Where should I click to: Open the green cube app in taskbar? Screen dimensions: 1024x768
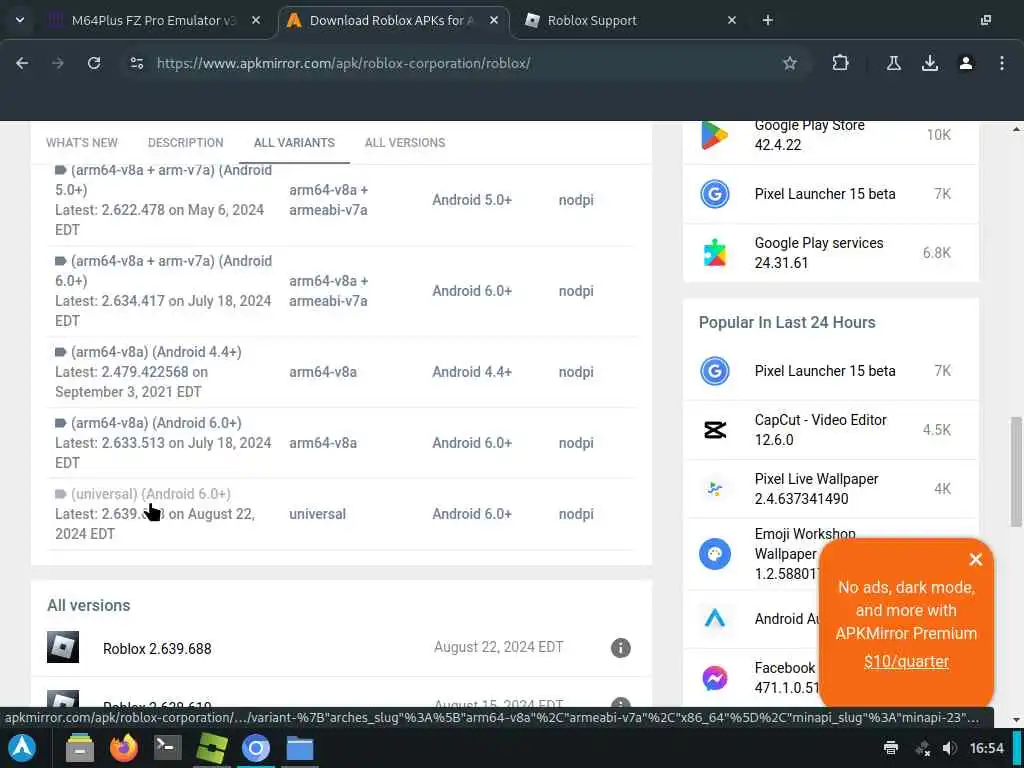pyautogui.click(x=212, y=748)
